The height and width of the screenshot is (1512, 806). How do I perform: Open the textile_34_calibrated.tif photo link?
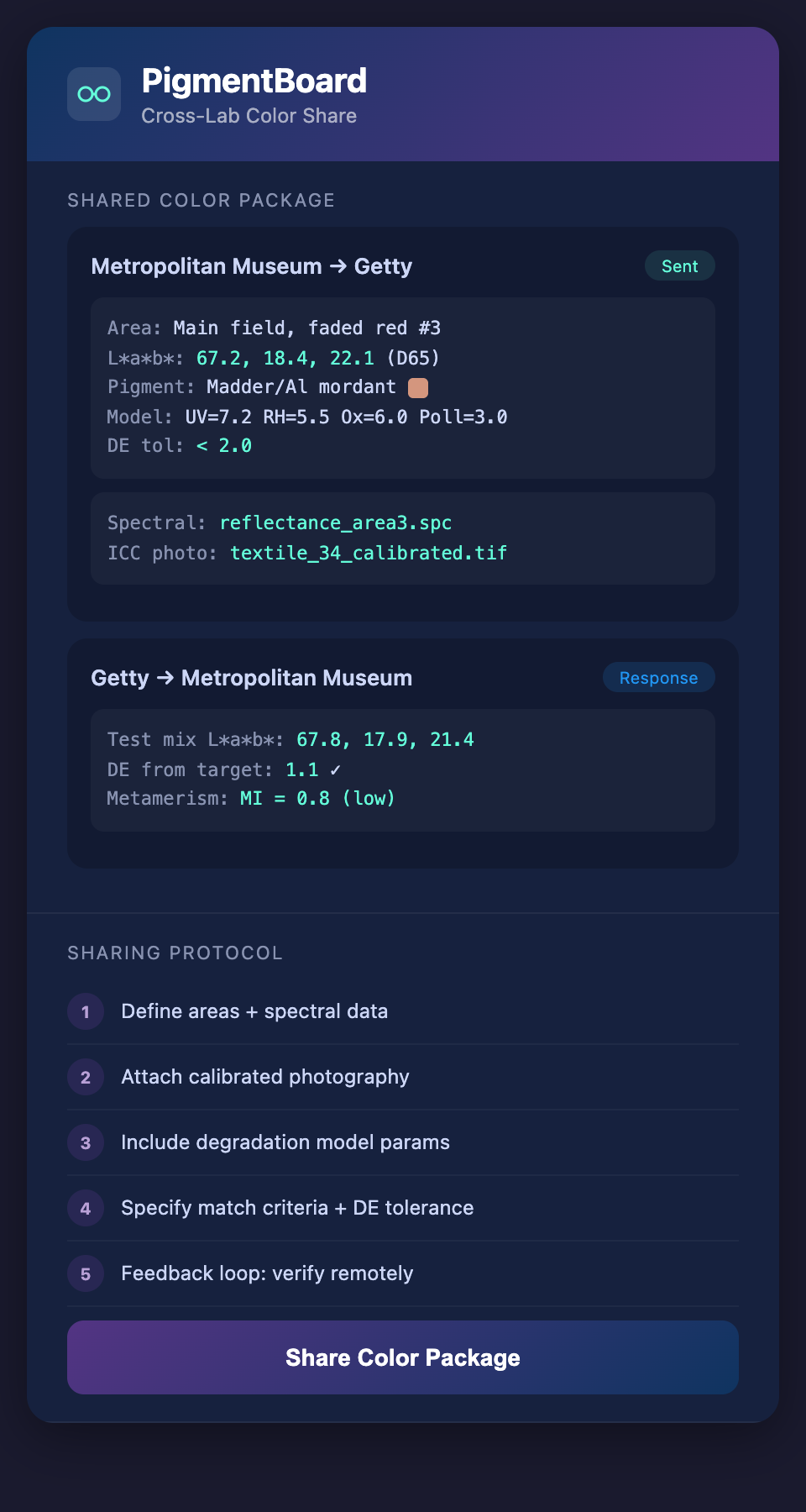[369, 553]
